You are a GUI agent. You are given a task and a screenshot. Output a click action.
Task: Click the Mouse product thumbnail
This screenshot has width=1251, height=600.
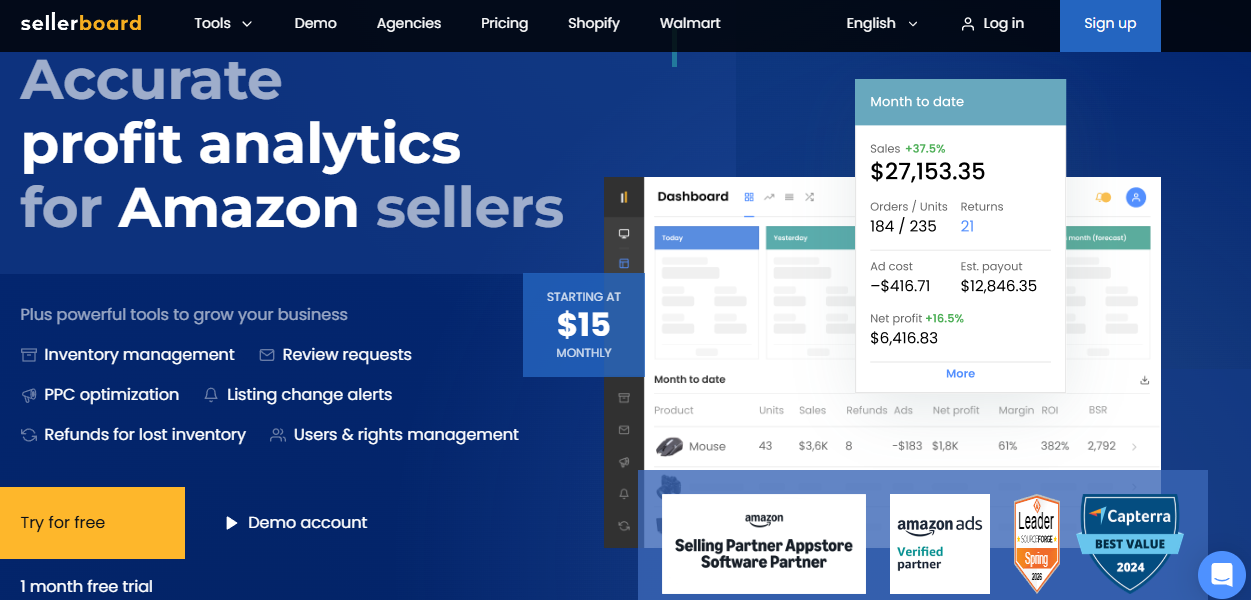point(669,446)
